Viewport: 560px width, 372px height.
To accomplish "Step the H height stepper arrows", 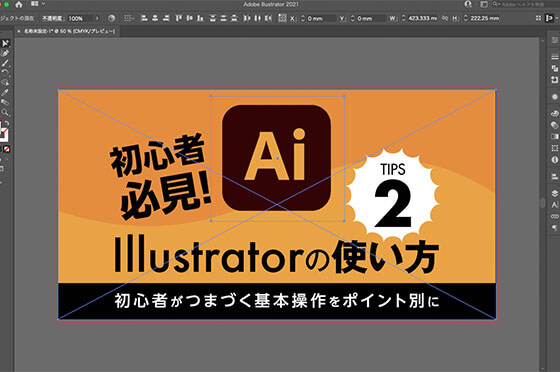I will click(466, 18).
